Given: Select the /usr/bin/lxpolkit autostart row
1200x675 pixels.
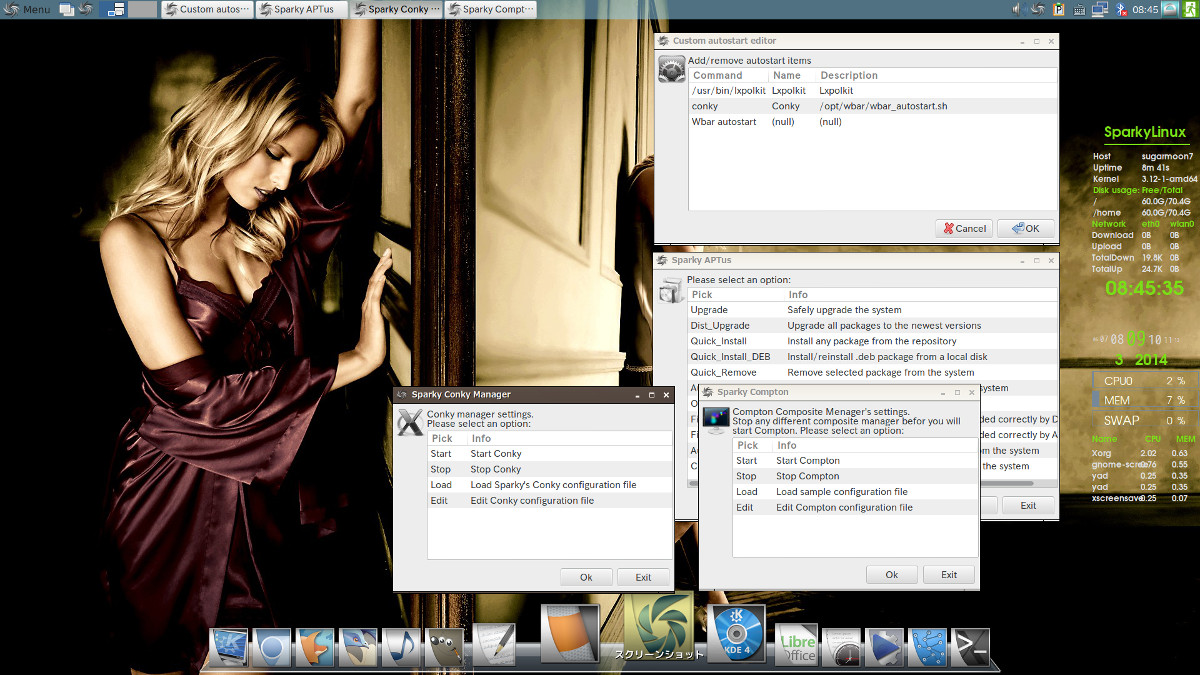Looking at the screenshot, I should click(x=872, y=90).
